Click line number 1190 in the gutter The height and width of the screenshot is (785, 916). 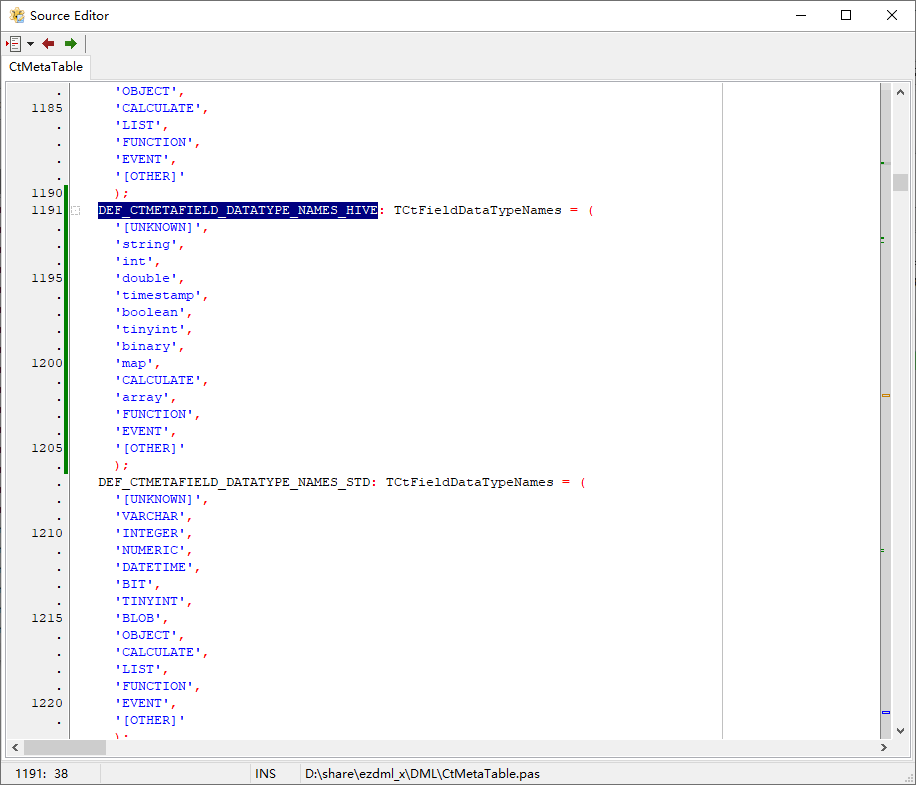pyautogui.click(x=47, y=193)
